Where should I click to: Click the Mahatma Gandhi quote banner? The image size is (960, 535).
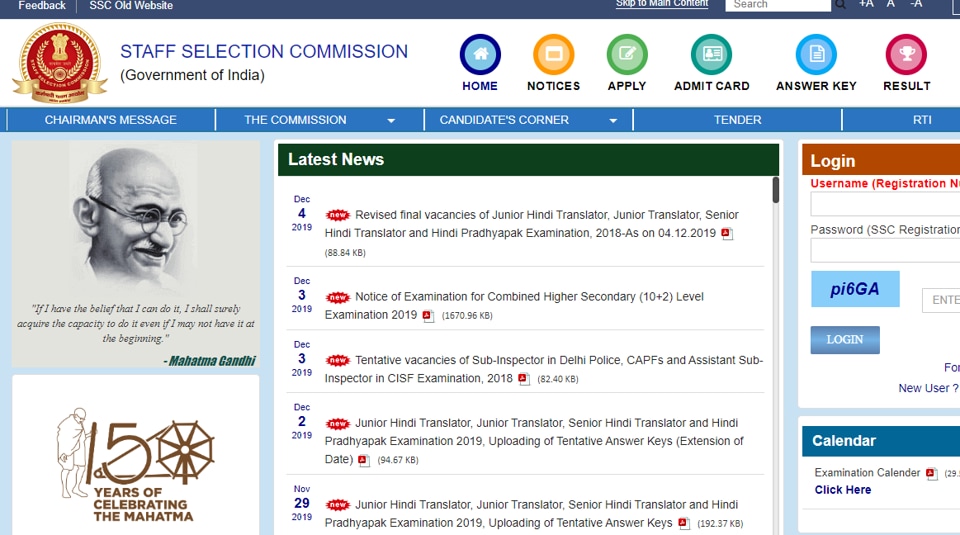[x=135, y=254]
